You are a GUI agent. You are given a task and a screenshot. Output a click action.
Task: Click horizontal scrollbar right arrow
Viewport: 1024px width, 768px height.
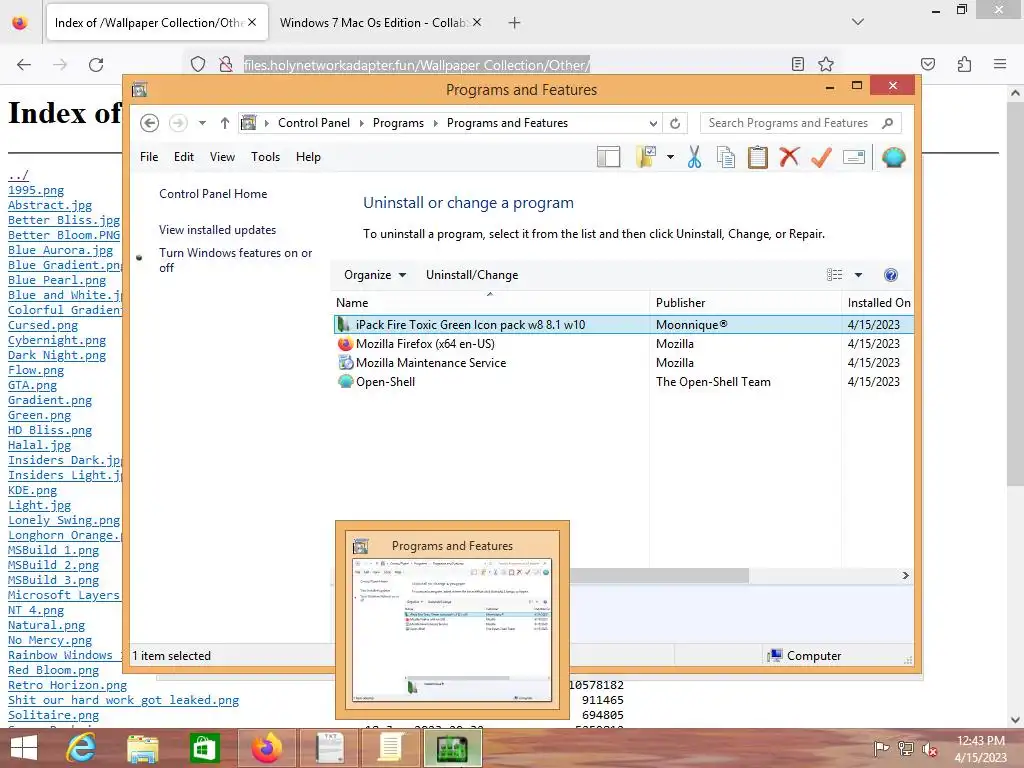coord(905,575)
